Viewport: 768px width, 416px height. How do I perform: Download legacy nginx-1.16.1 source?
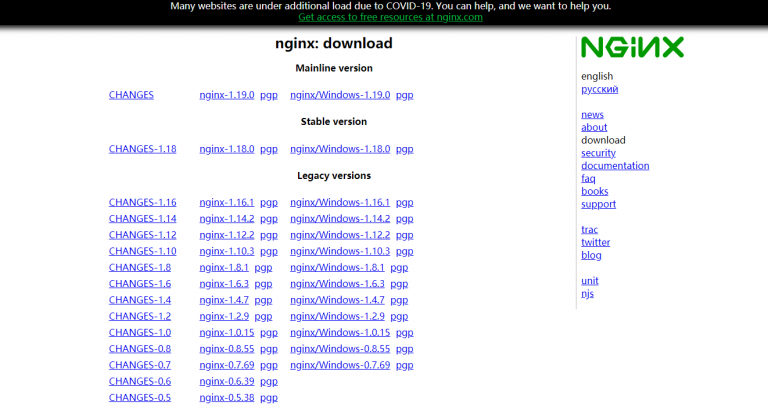click(x=227, y=203)
